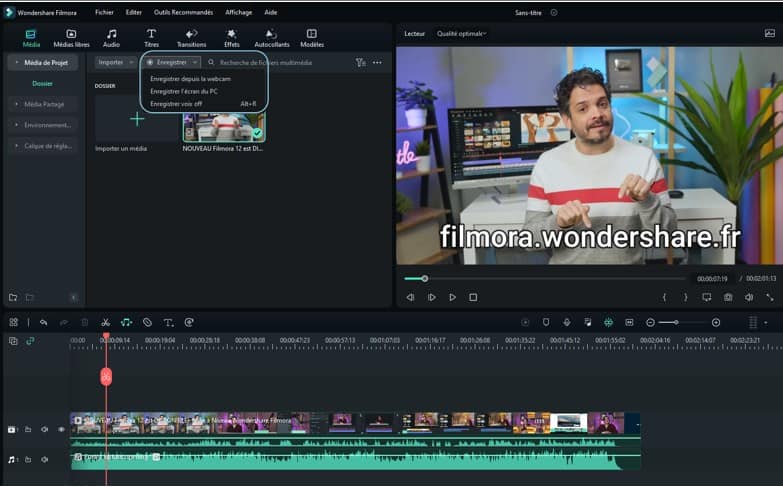Image resolution: width=783 pixels, height=487 pixels.
Task: Open the Média tab
Action: click(x=31, y=38)
